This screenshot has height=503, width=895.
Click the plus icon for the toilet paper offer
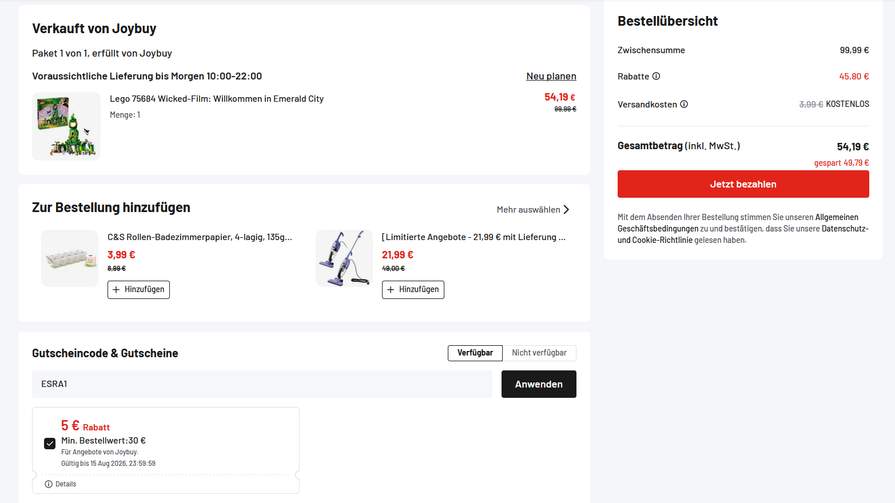coord(116,289)
